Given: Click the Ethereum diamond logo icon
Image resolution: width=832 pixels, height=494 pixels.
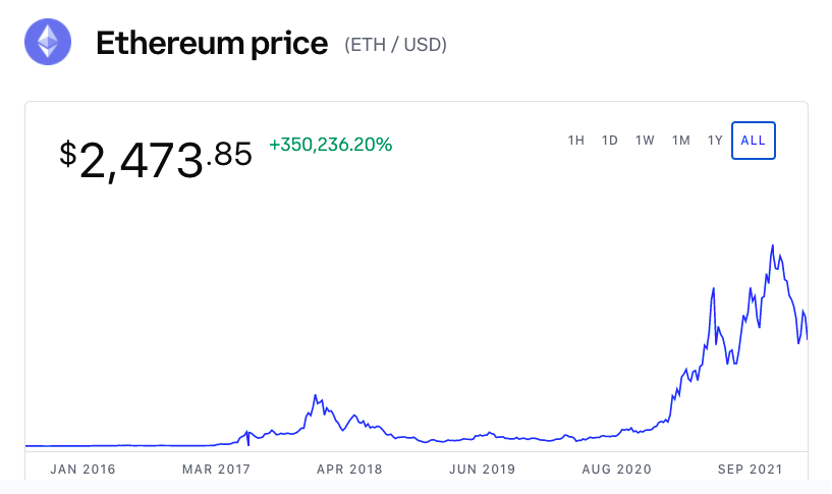Looking at the screenshot, I should (48, 42).
